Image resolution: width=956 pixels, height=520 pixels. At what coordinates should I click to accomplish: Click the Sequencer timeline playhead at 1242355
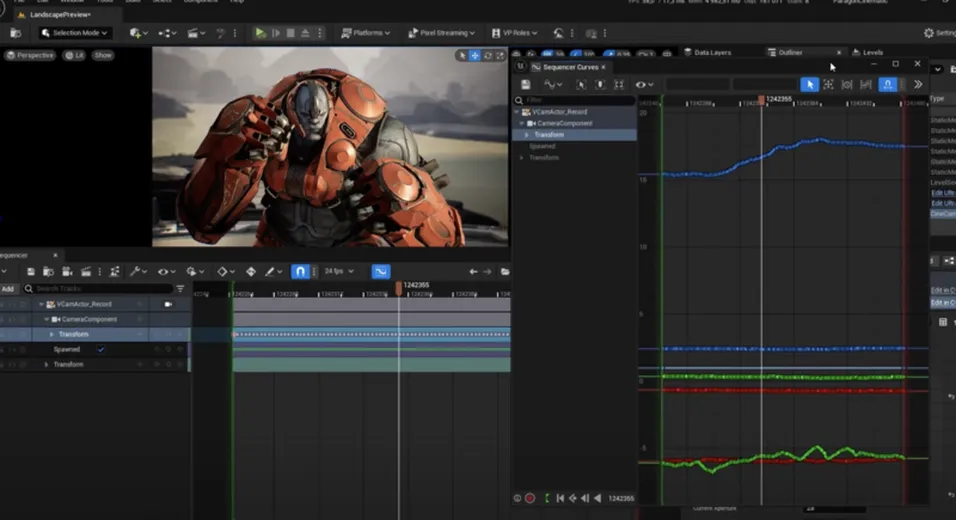[x=399, y=288]
